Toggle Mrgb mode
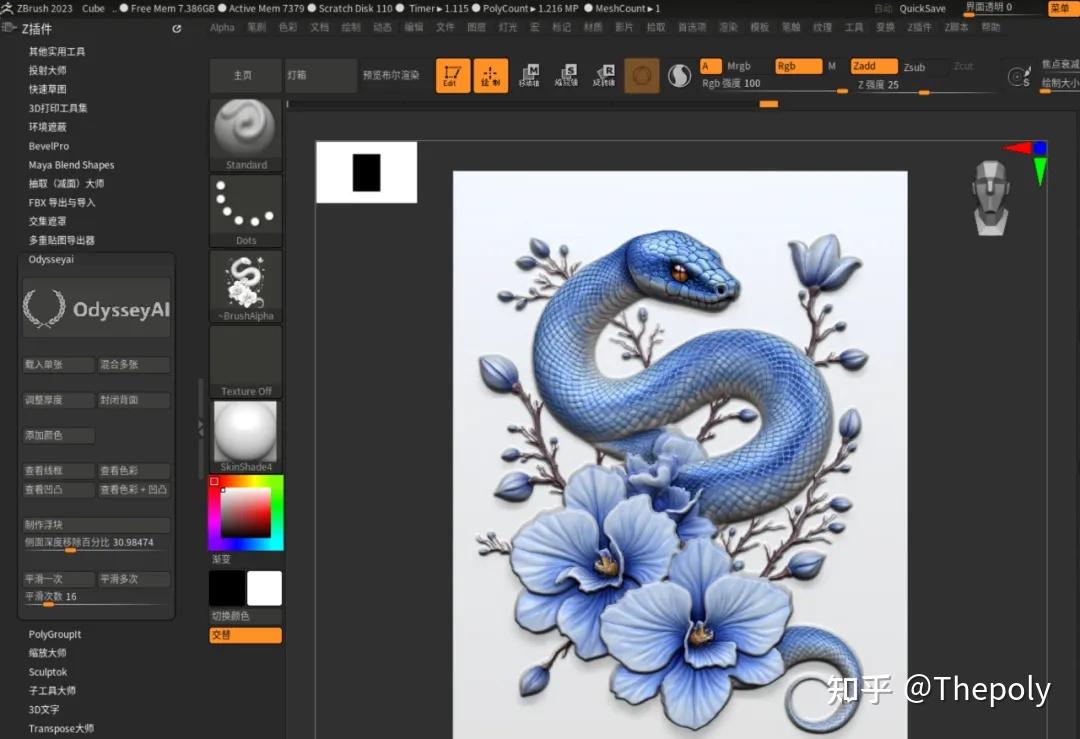 739,66
